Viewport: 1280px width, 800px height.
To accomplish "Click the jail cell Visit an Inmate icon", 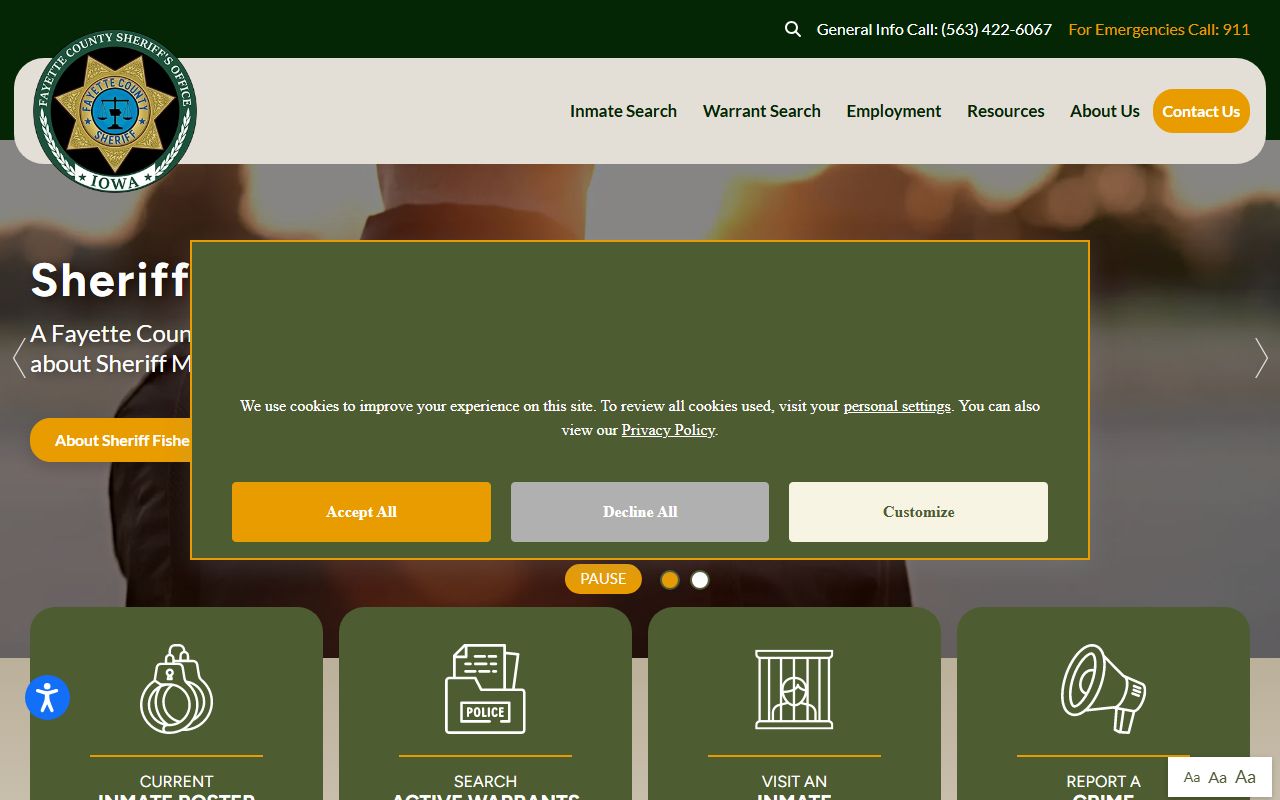I will pos(794,689).
